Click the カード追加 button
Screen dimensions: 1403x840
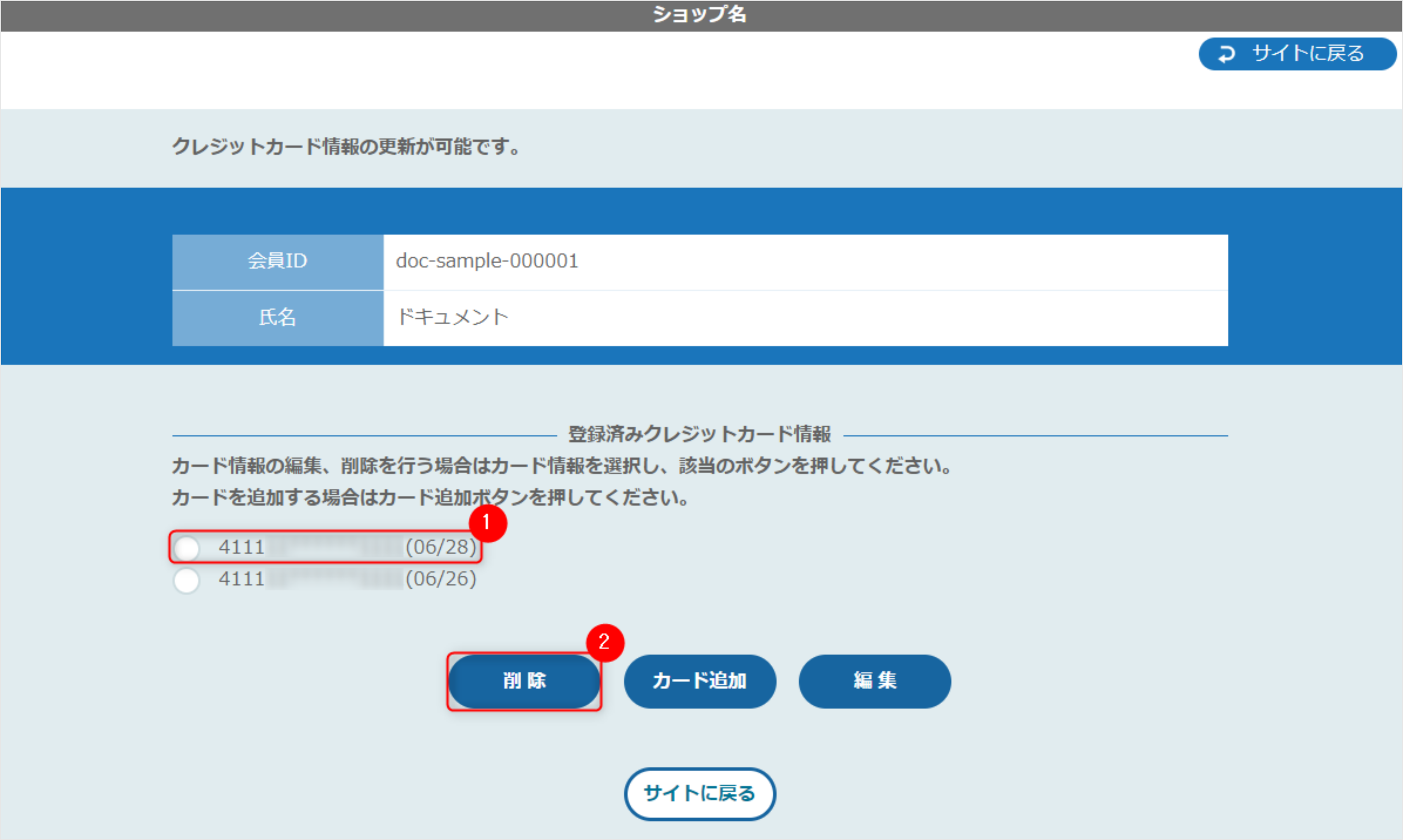(700, 682)
